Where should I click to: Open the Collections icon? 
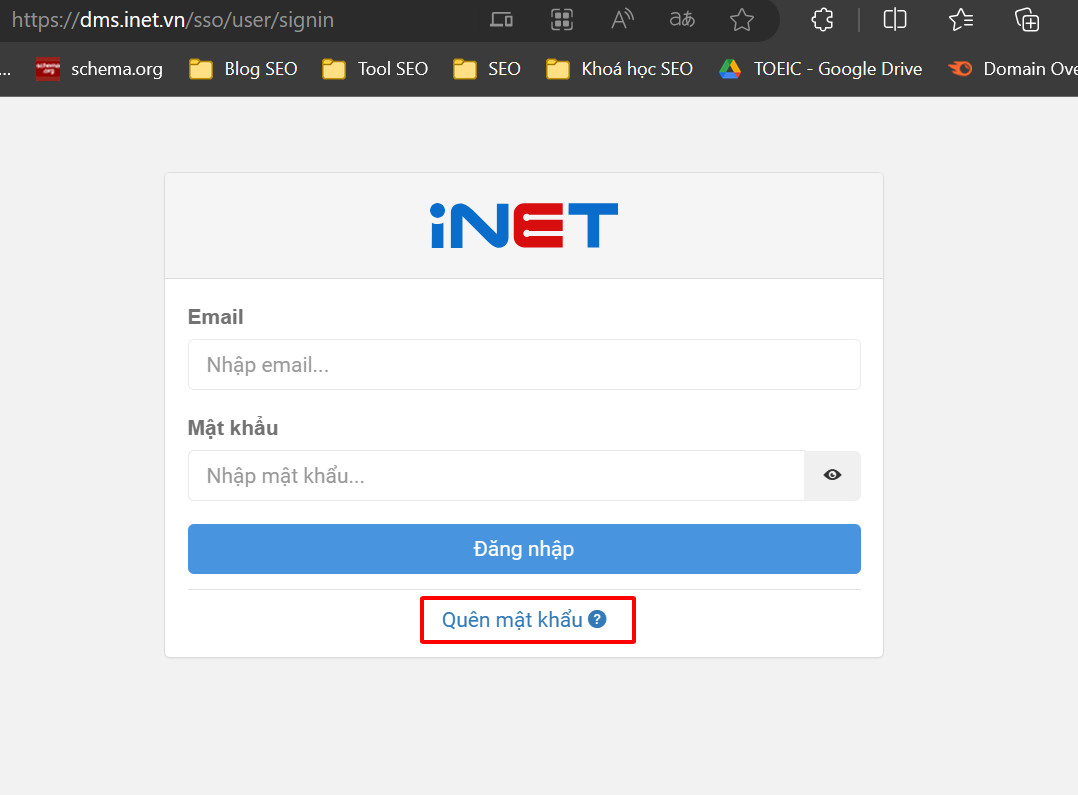1027,20
